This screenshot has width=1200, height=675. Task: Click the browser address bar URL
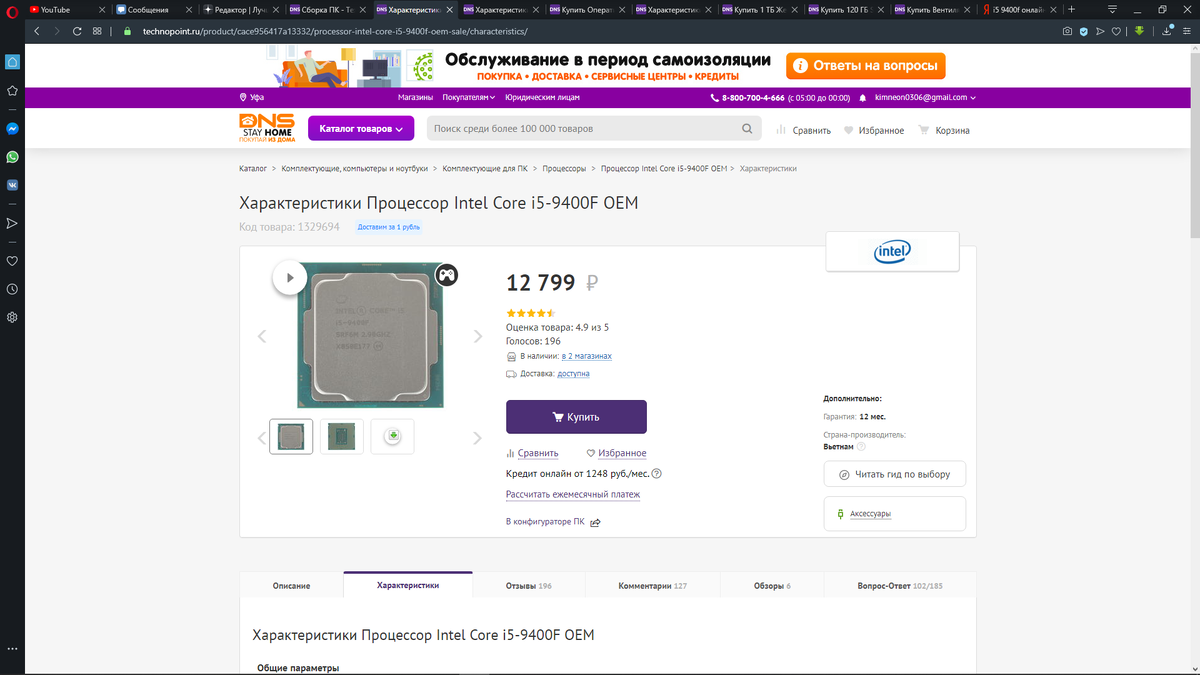(337, 31)
